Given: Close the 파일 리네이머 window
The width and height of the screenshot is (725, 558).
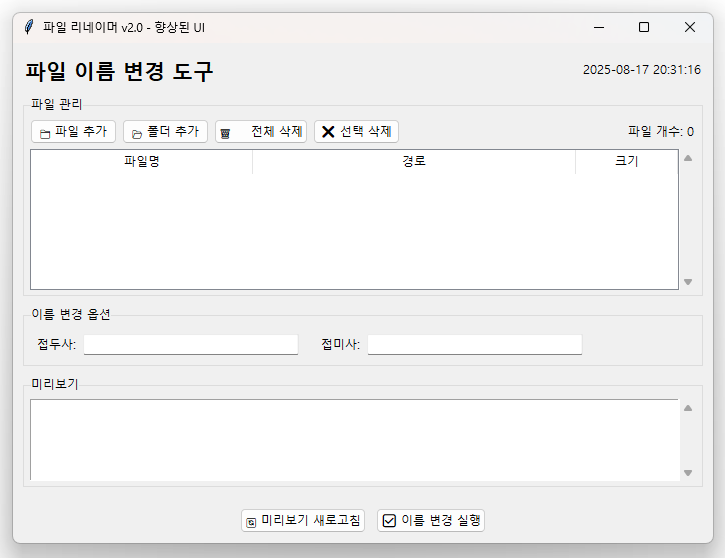Looking at the screenshot, I should tap(690, 27).
